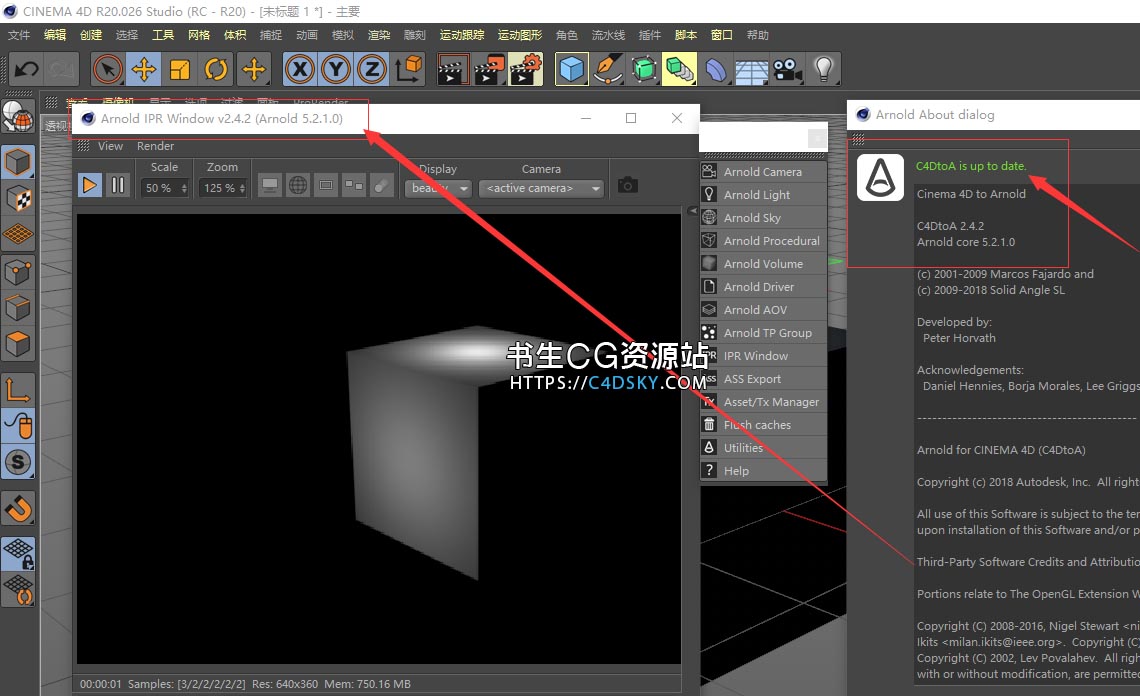Viewport: 1140px width, 696px height.
Task: Select the Live Selection arrow tool
Action: (108, 69)
